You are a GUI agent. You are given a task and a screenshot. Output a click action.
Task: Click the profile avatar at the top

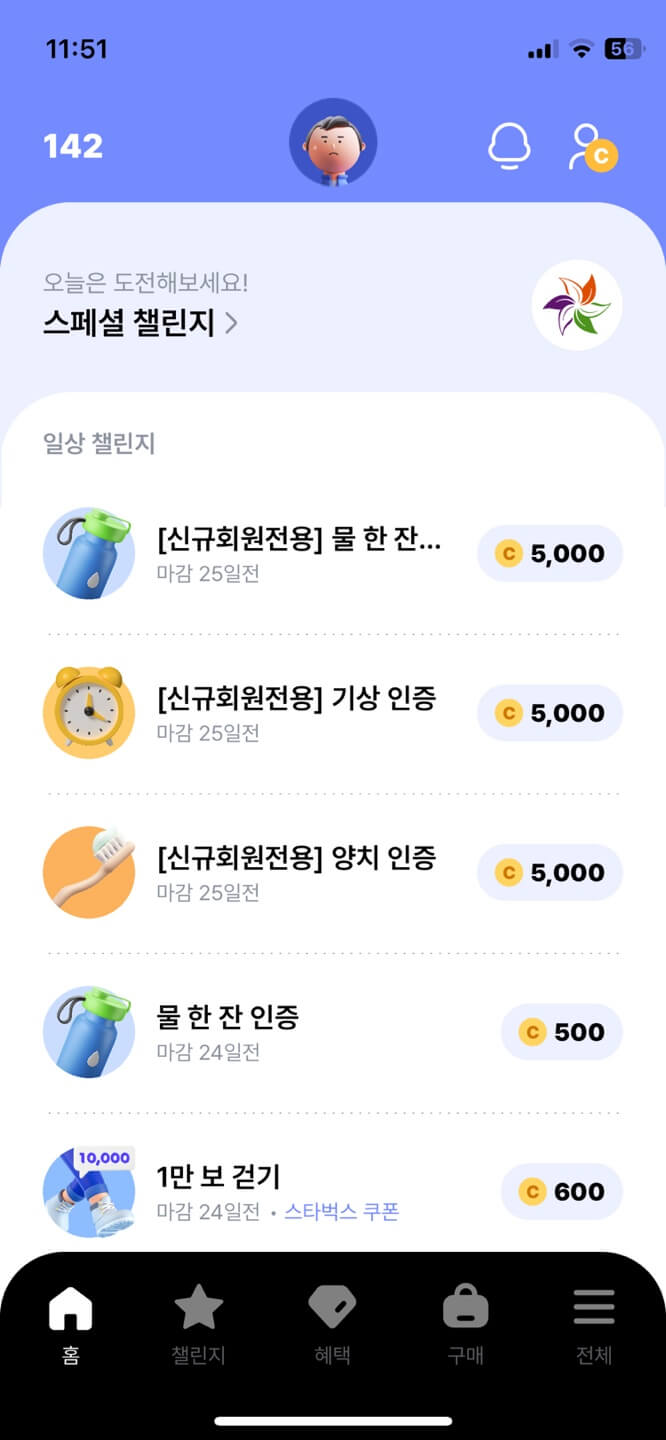[333, 143]
